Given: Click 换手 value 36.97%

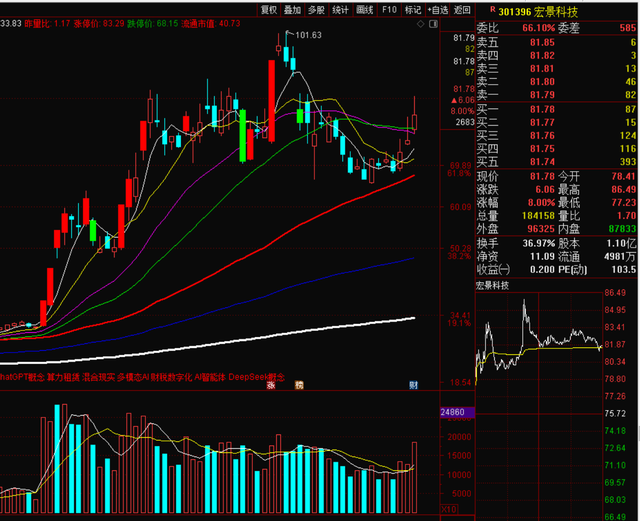Looking at the screenshot, I should coord(539,243).
